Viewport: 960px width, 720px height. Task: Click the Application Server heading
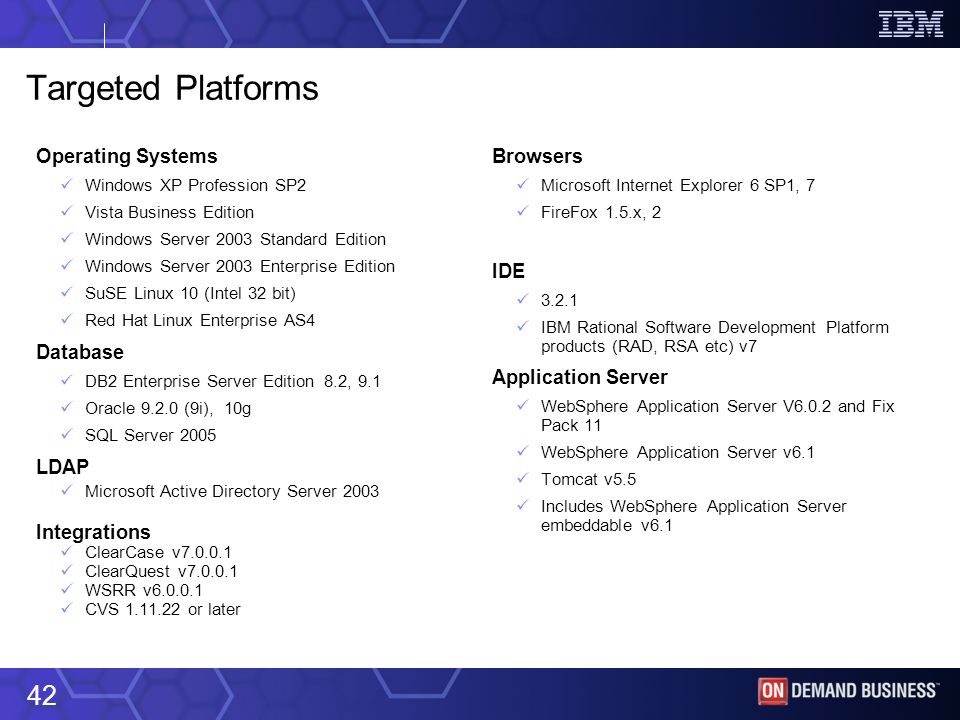[580, 377]
